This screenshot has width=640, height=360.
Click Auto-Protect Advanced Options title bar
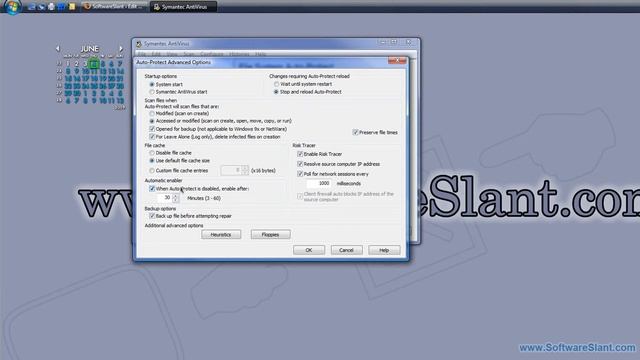[x=261, y=62]
